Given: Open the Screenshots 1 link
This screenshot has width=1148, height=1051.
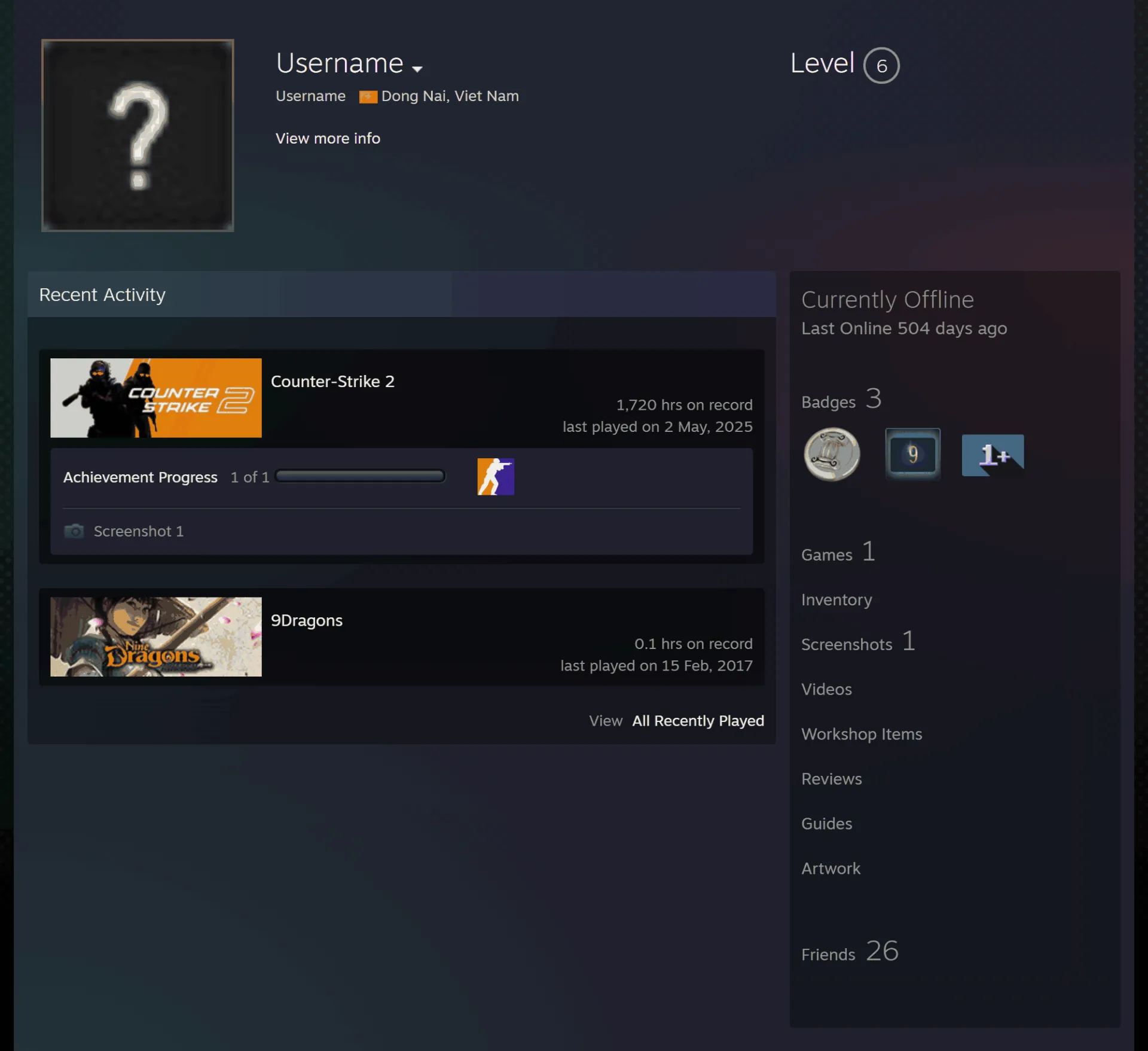Looking at the screenshot, I should point(857,641).
